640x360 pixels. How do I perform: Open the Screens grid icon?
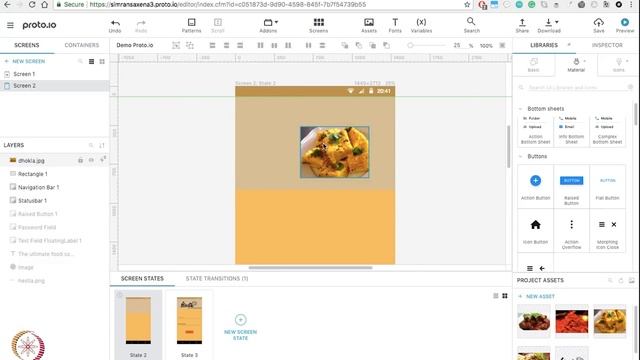(x=319, y=22)
